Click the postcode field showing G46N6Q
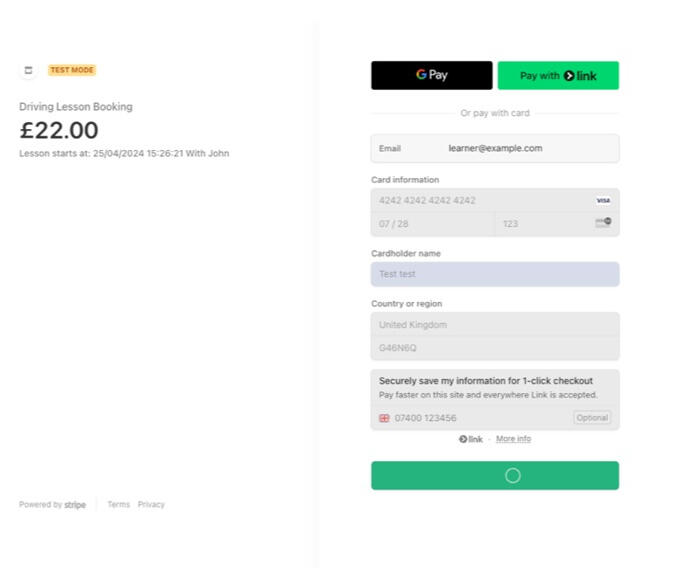 click(x=494, y=348)
